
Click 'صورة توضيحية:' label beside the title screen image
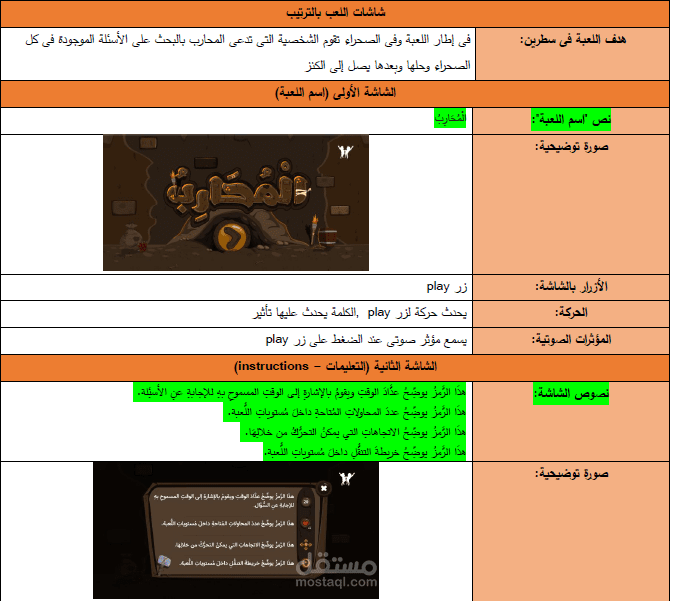point(571,147)
